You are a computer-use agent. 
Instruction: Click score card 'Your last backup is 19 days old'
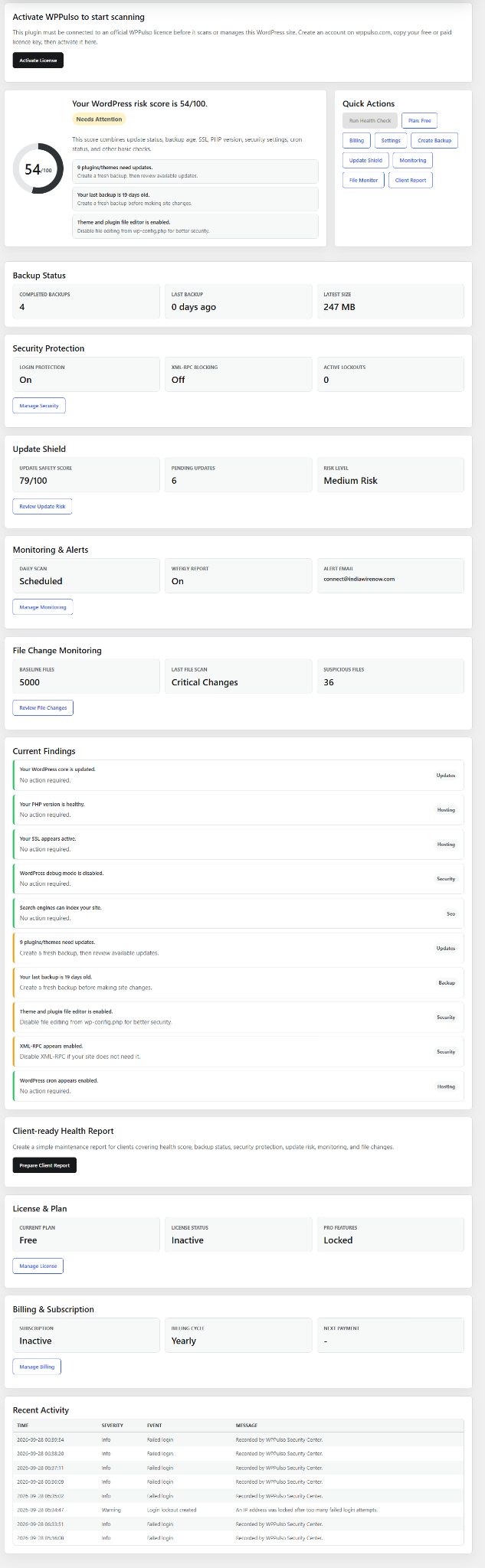point(195,199)
